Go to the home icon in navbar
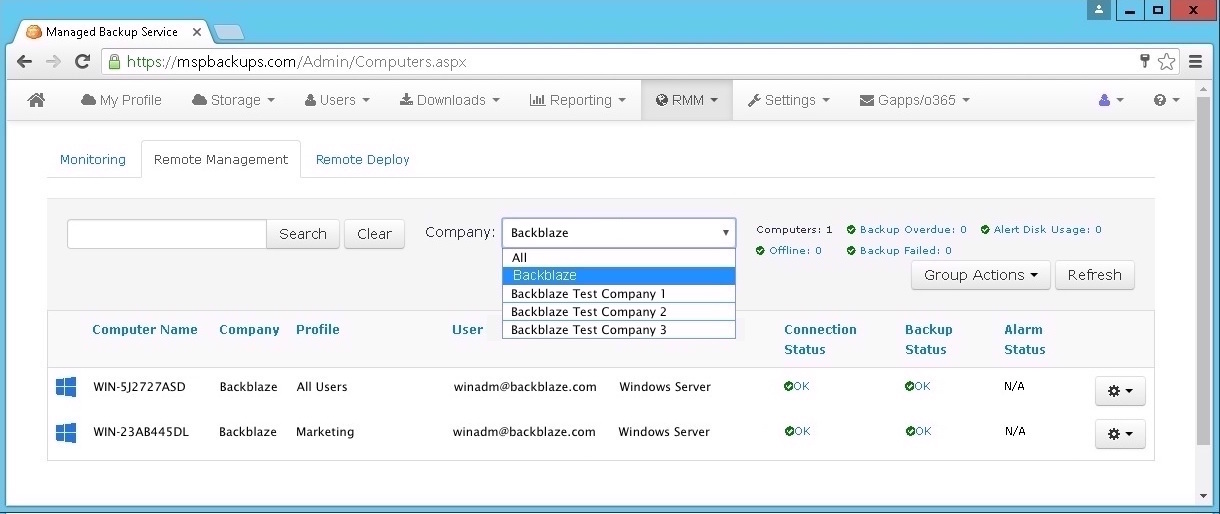The height and width of the screenshot is (514, 1220). pos(37,100)
